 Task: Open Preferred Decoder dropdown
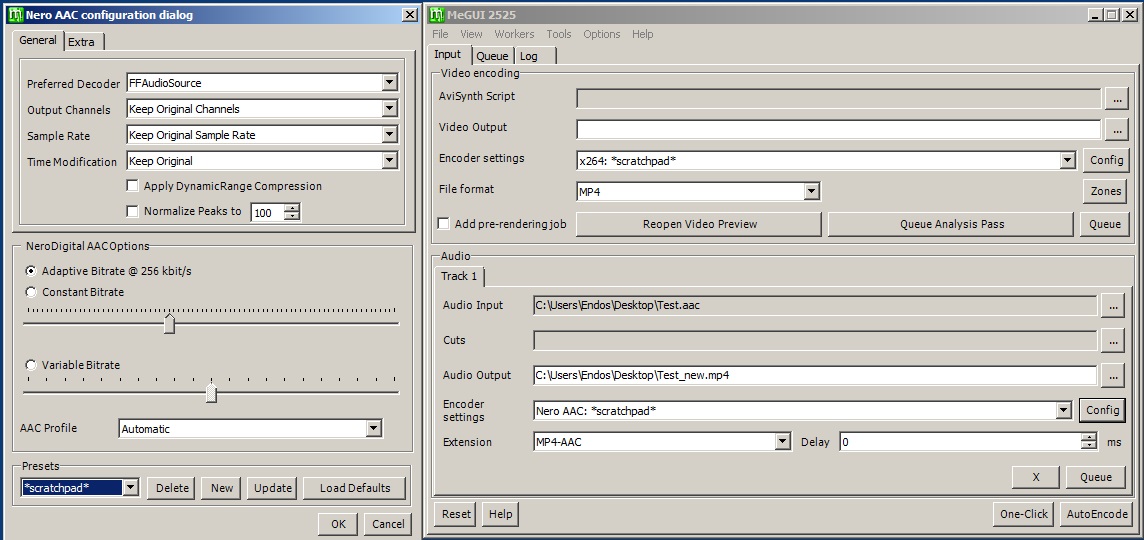390,83
